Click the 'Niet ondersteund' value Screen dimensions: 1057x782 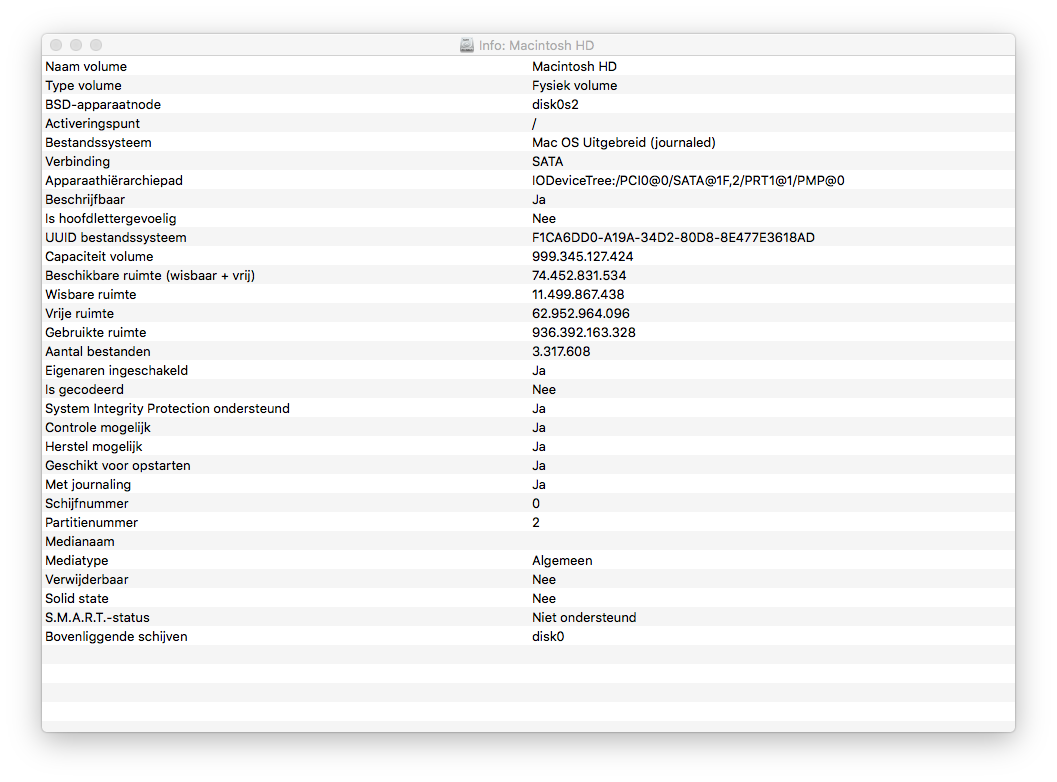584,618
